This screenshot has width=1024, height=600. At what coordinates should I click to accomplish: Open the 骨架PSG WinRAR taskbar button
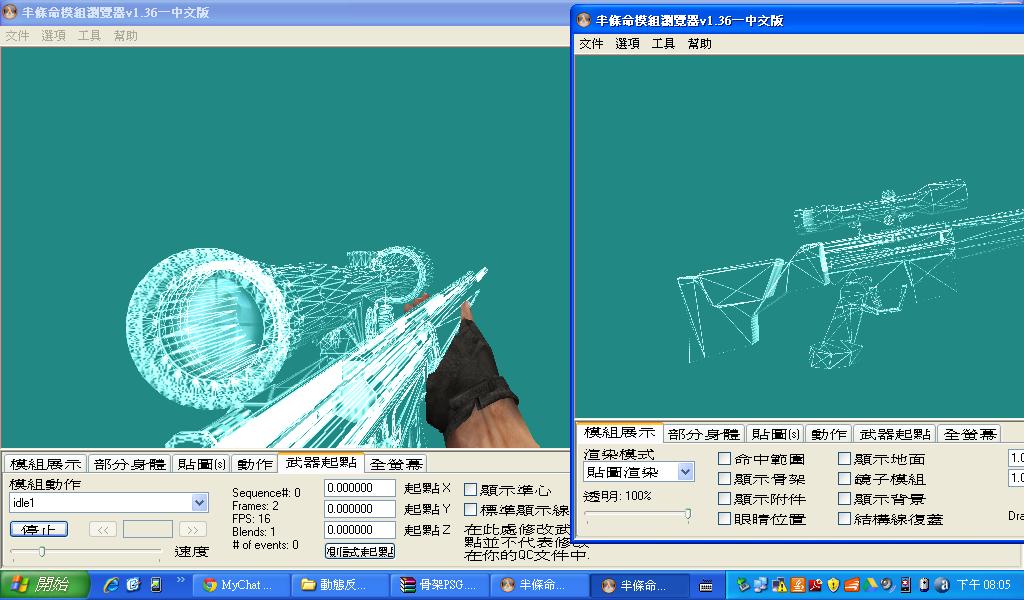[x=438, y=584]
